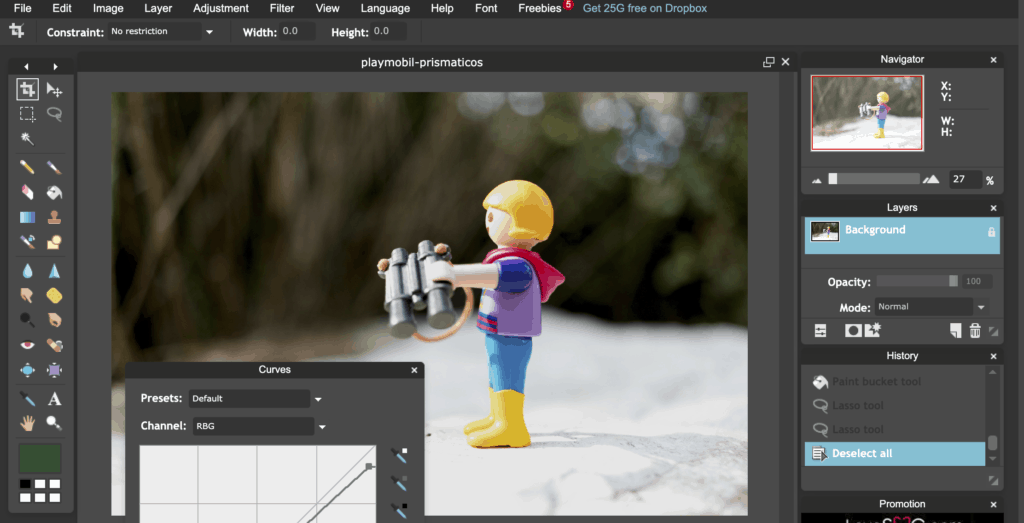This screenshot has height=523, width=1024.
Task: Select the Burn tool
Action: pyautogui.click(x=54, y=320)
